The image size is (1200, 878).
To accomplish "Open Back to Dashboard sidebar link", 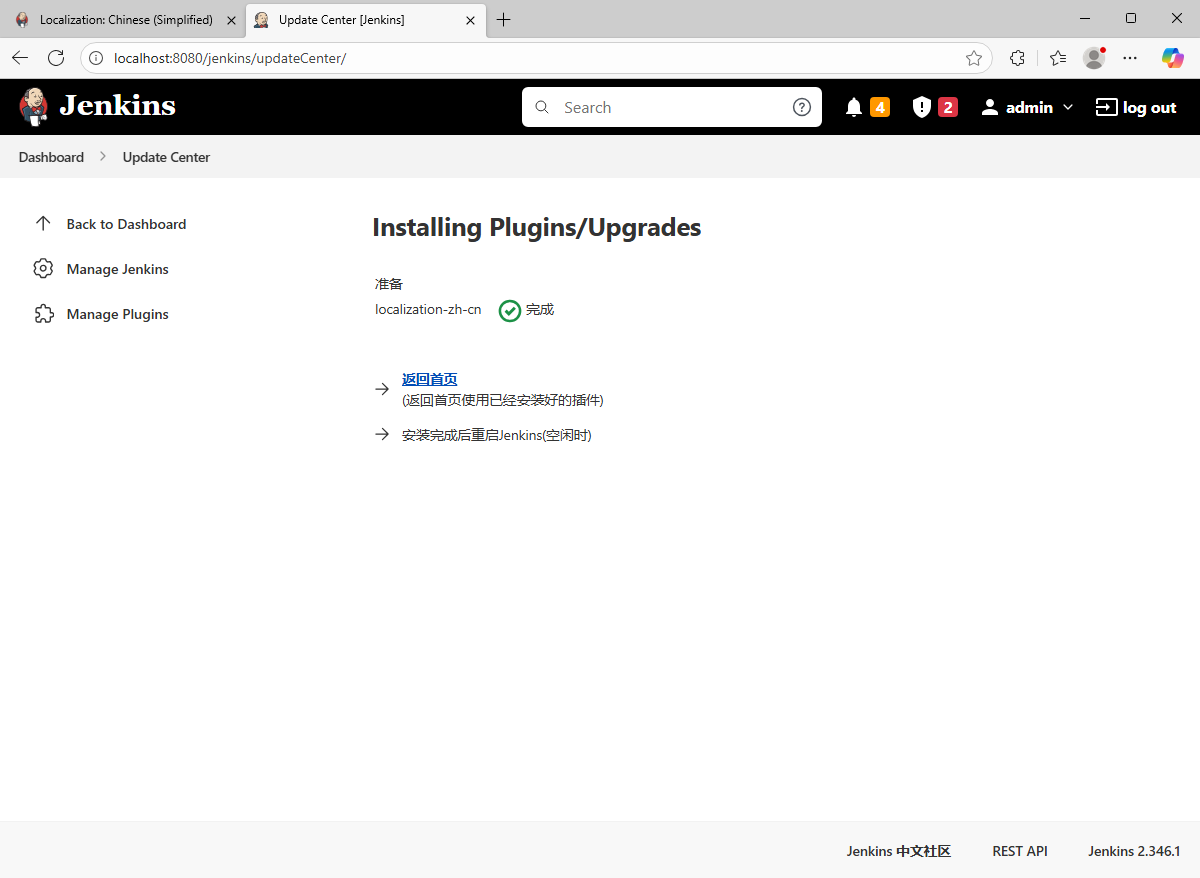I will [126, 224].
